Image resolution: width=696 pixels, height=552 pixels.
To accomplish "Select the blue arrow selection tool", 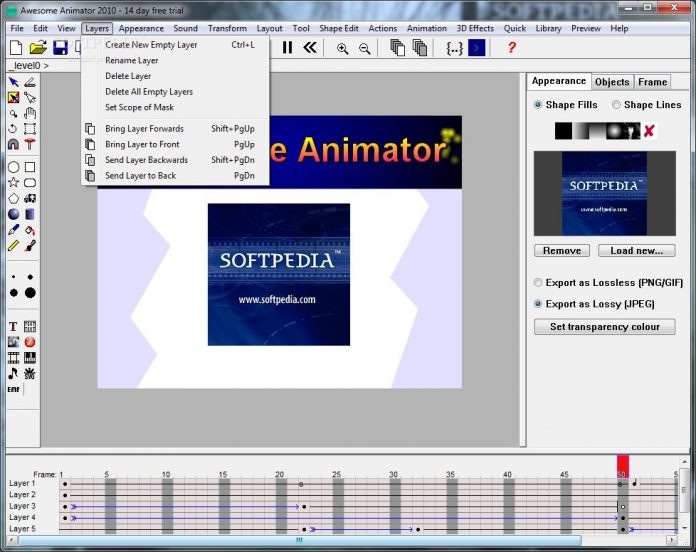I will (x=13, y=82).
